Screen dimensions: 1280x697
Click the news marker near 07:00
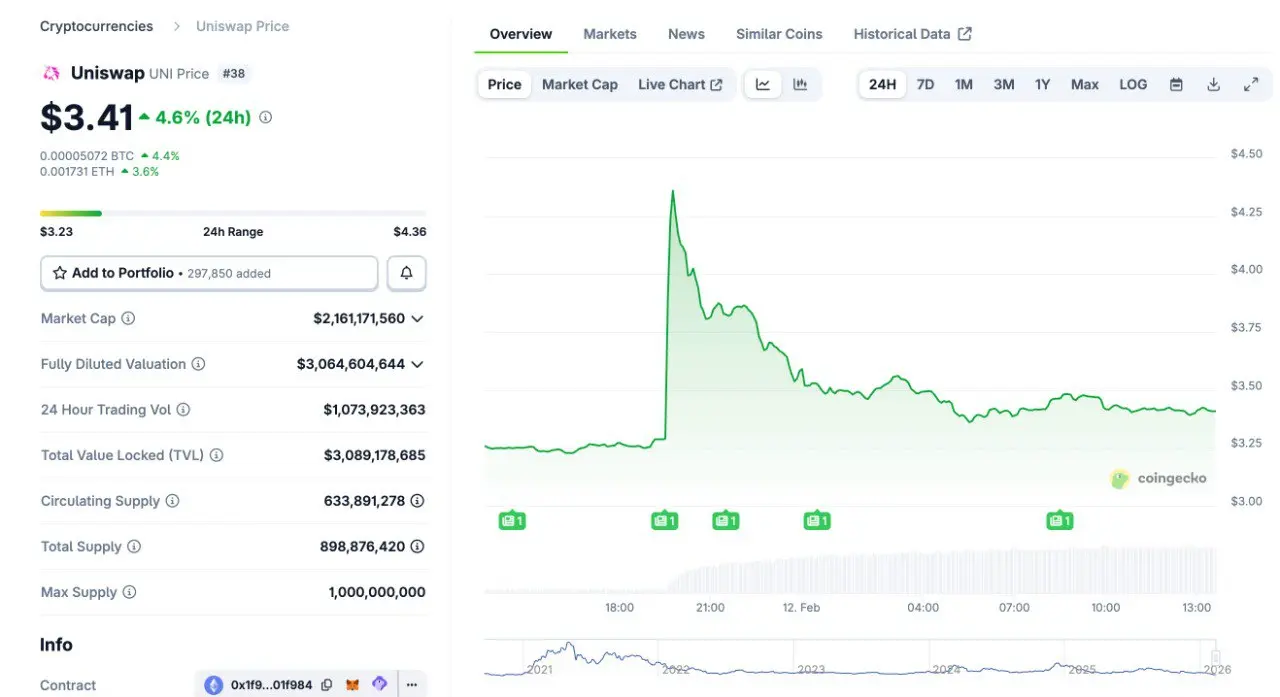[1060, 520]
